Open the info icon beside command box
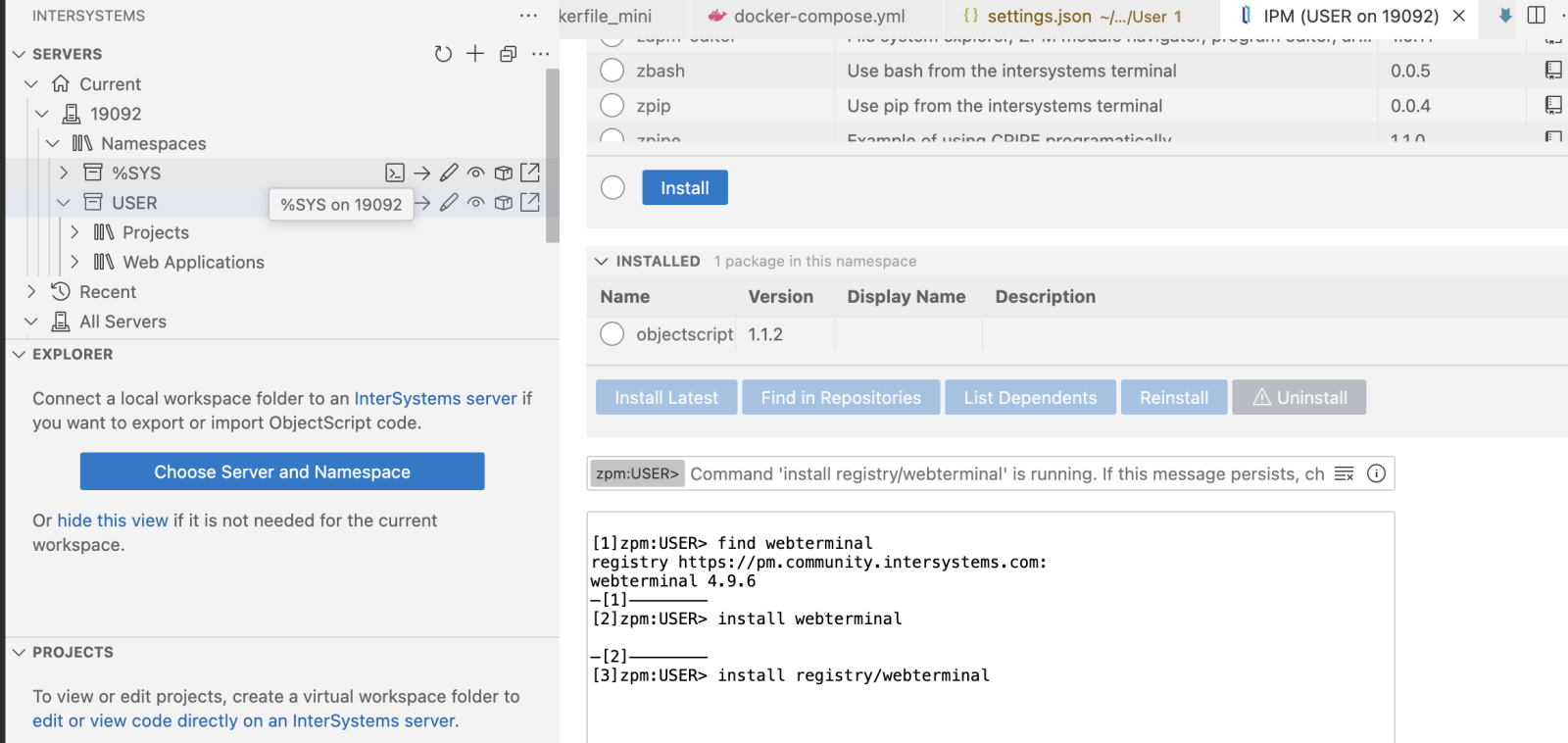 pyautogui.click(x=1377, y=474)
